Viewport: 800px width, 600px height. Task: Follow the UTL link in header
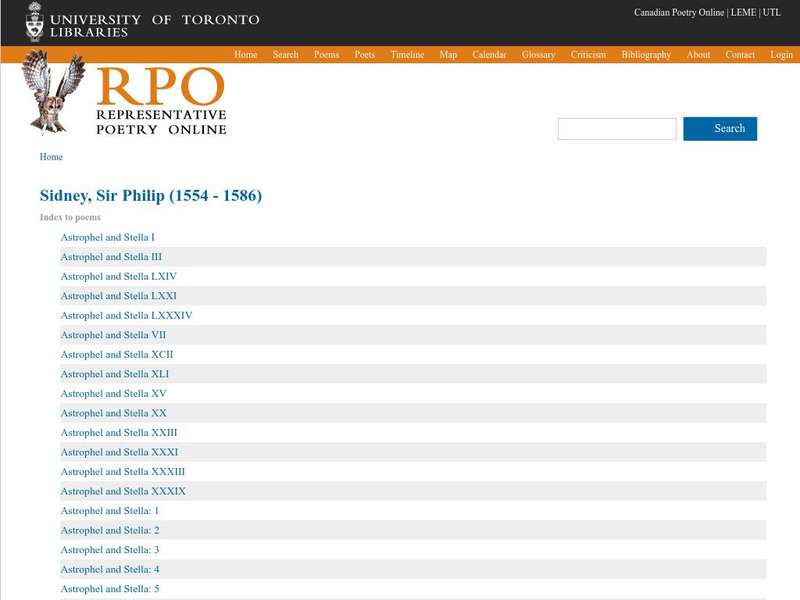(771, 12)
